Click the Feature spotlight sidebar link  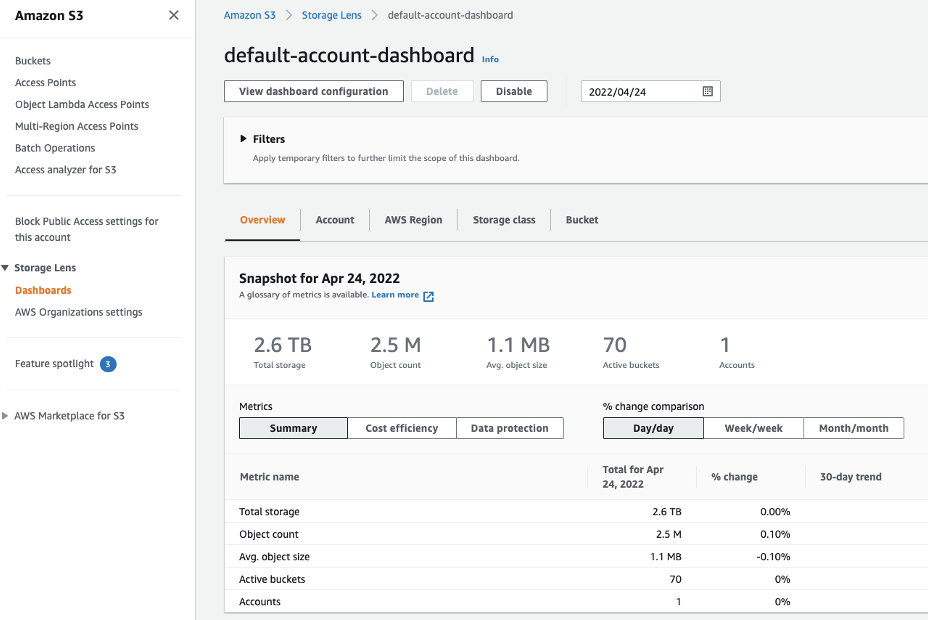click(54, 364)
